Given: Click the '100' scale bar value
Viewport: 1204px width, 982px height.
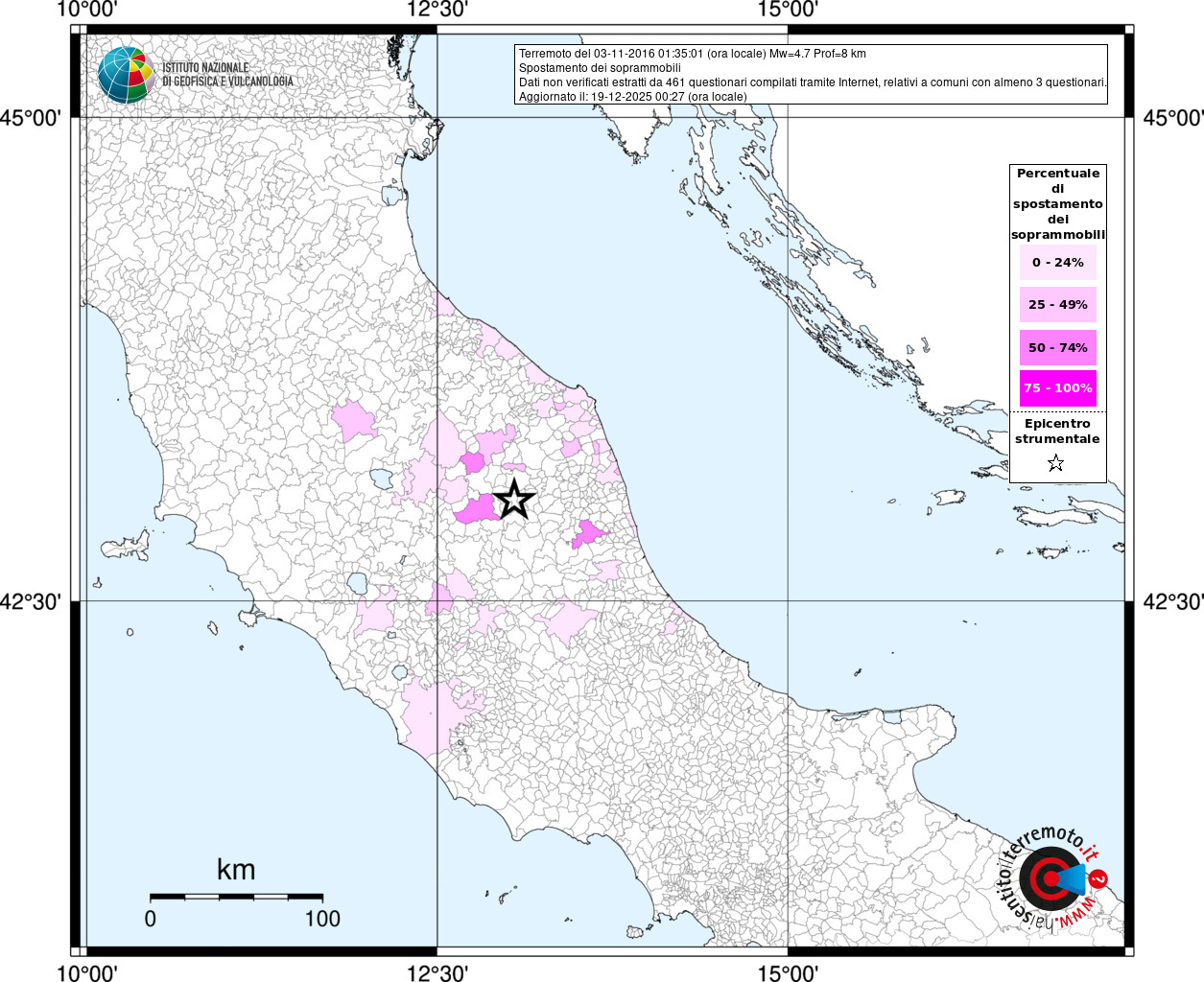Looking at the screenshot, I should [322, 919].
